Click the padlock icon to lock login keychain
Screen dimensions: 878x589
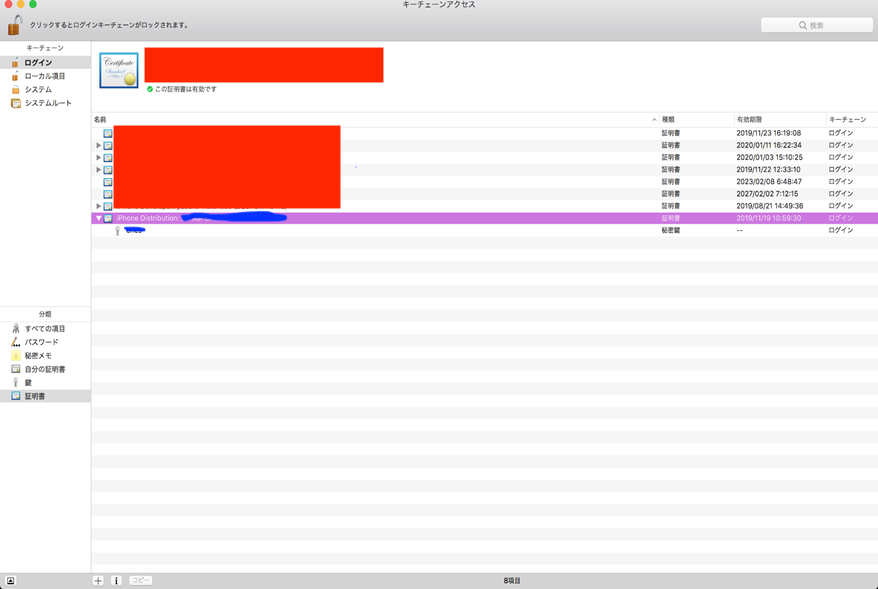[15, 25]
